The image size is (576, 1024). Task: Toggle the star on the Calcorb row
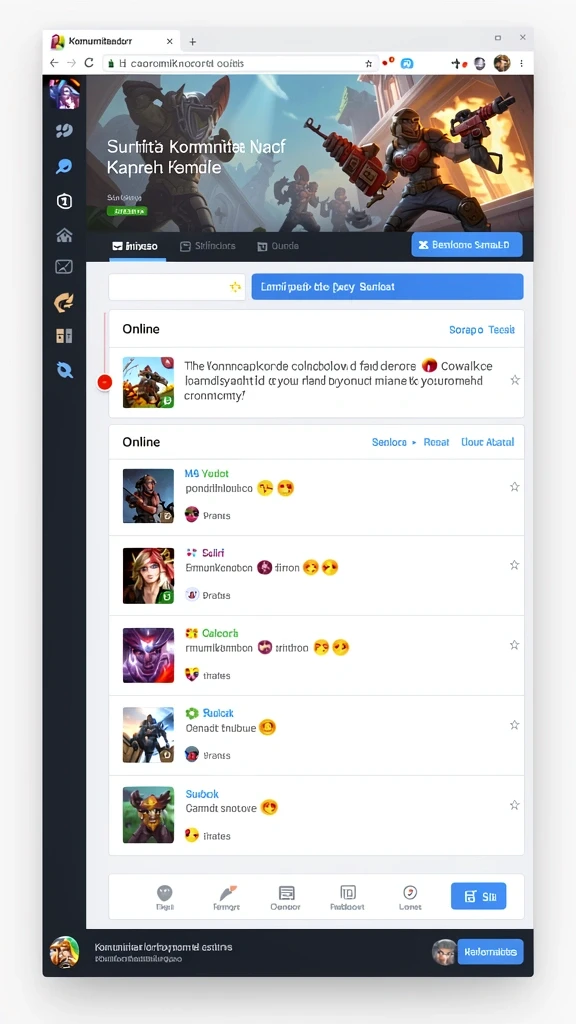tap(515, 645)
